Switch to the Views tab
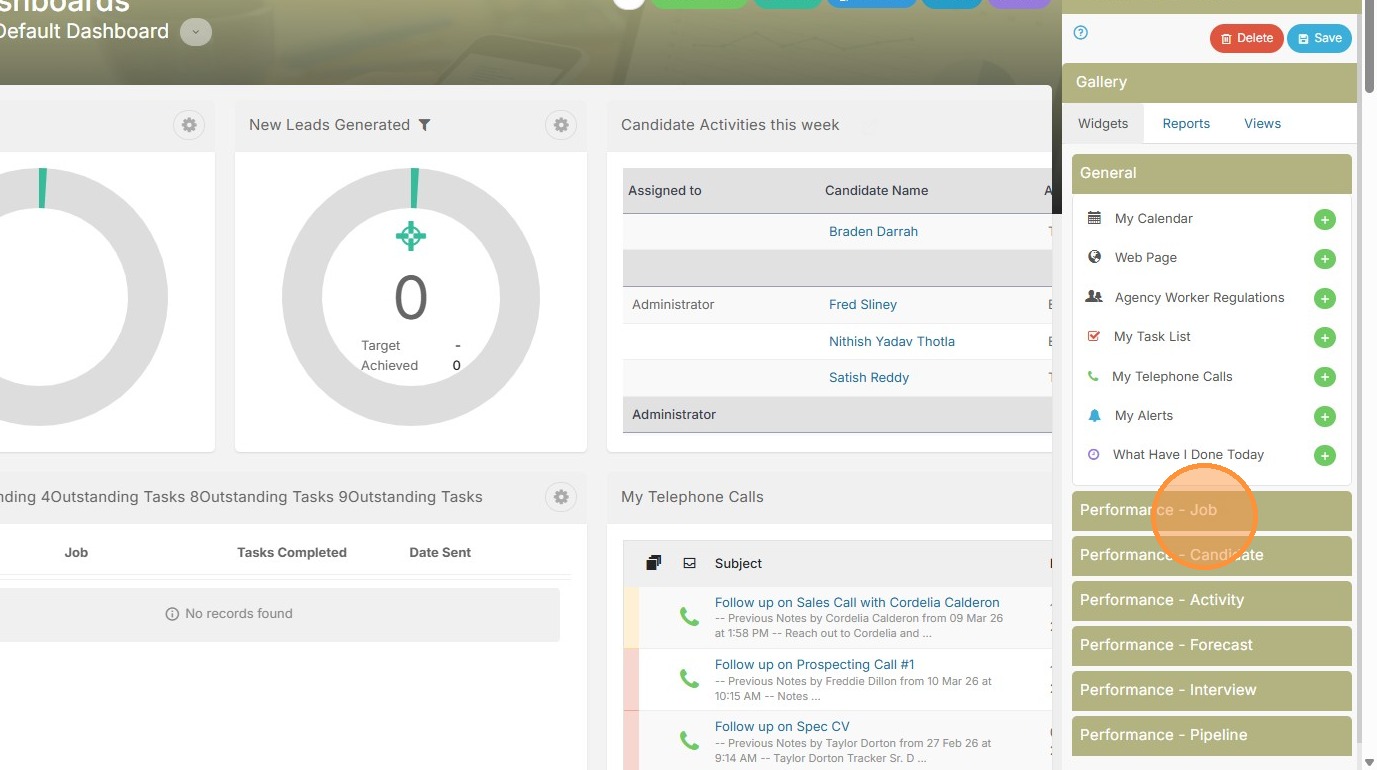 click(x=1262, y=124)
